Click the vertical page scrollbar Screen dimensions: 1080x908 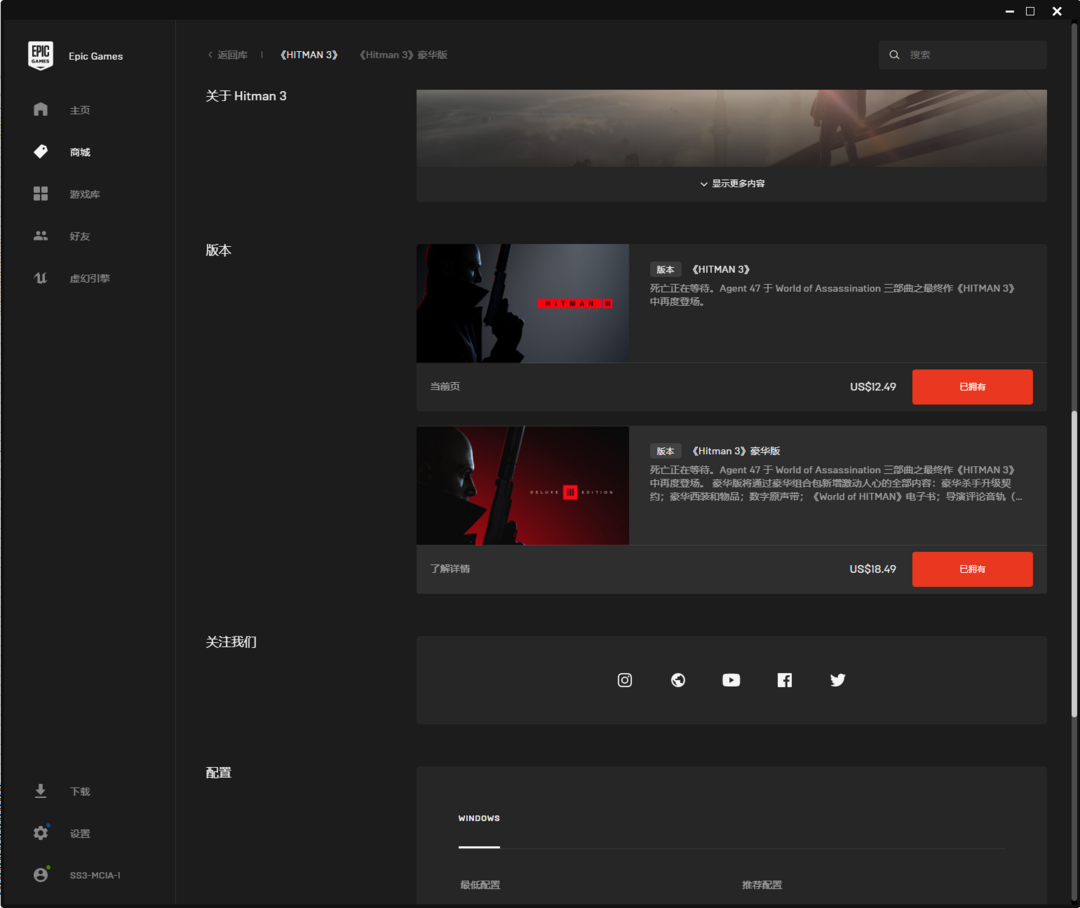click(1073, 564)
